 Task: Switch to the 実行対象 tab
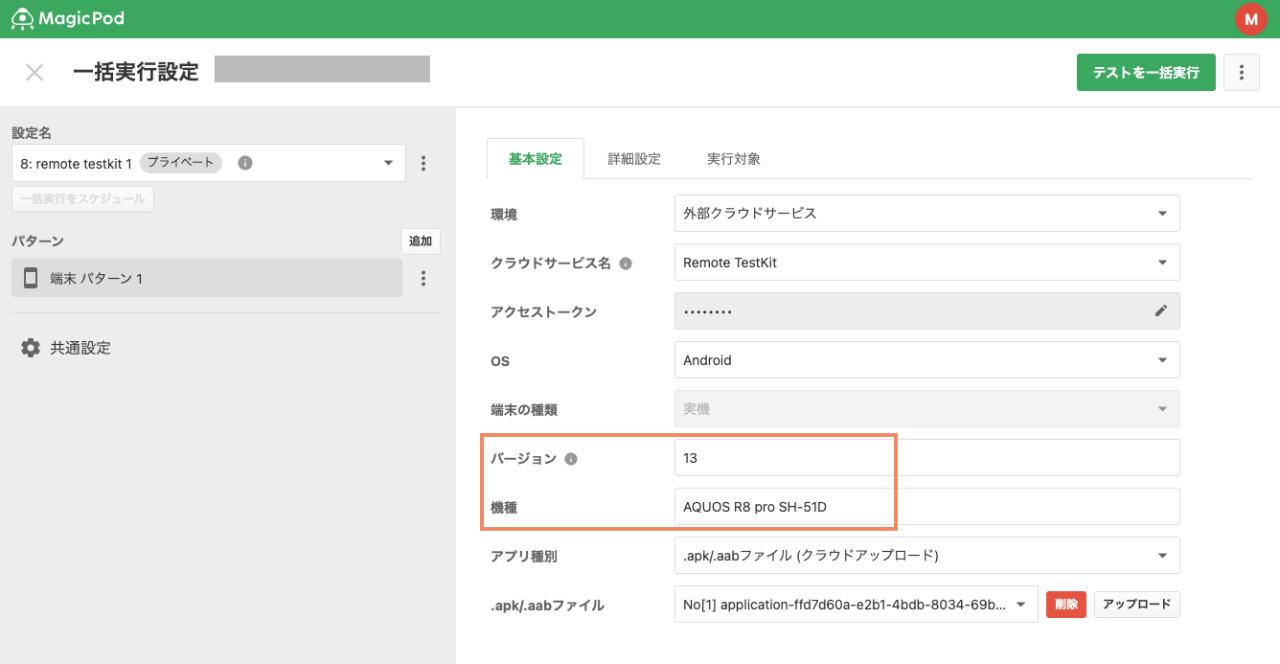[736, 157]
